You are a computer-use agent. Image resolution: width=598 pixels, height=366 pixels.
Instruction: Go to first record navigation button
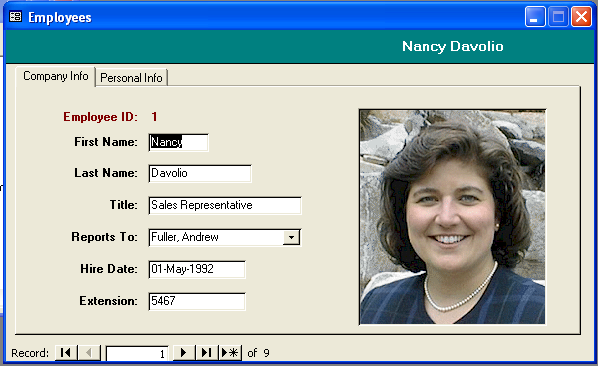(x=66, y=353)
